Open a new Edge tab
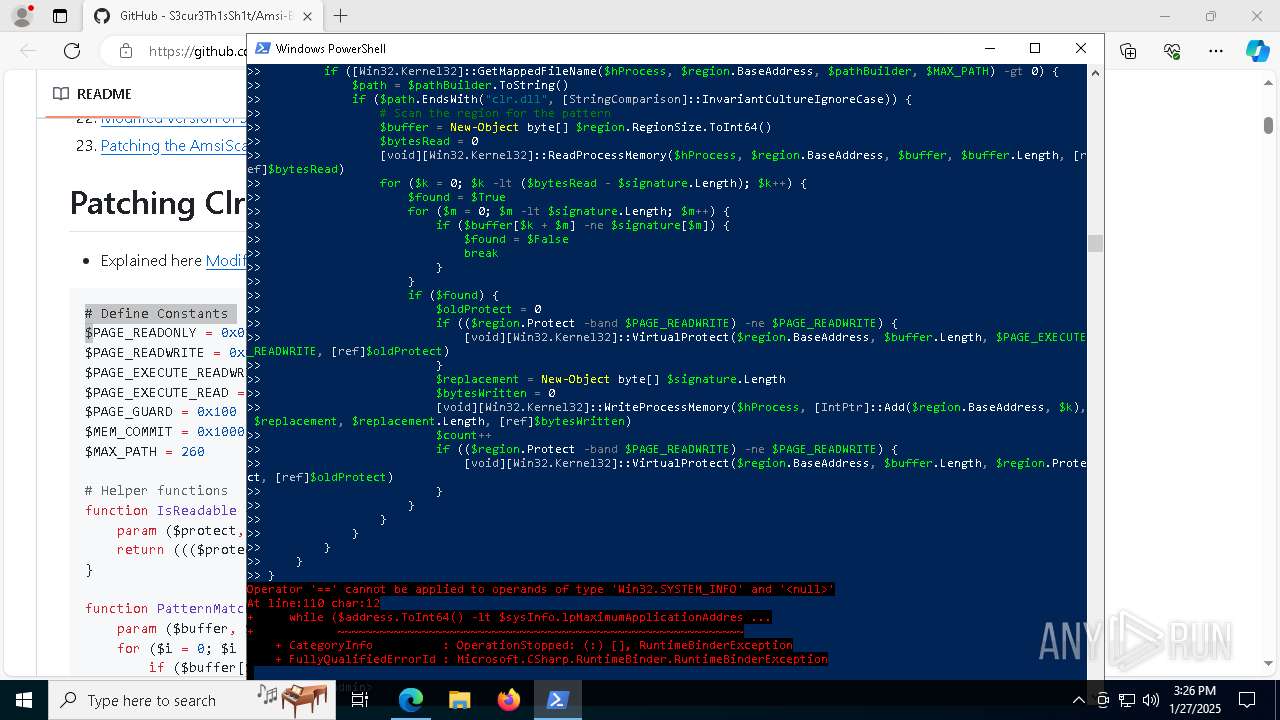The image size is (1280, 720). click(x=341, y=16)
